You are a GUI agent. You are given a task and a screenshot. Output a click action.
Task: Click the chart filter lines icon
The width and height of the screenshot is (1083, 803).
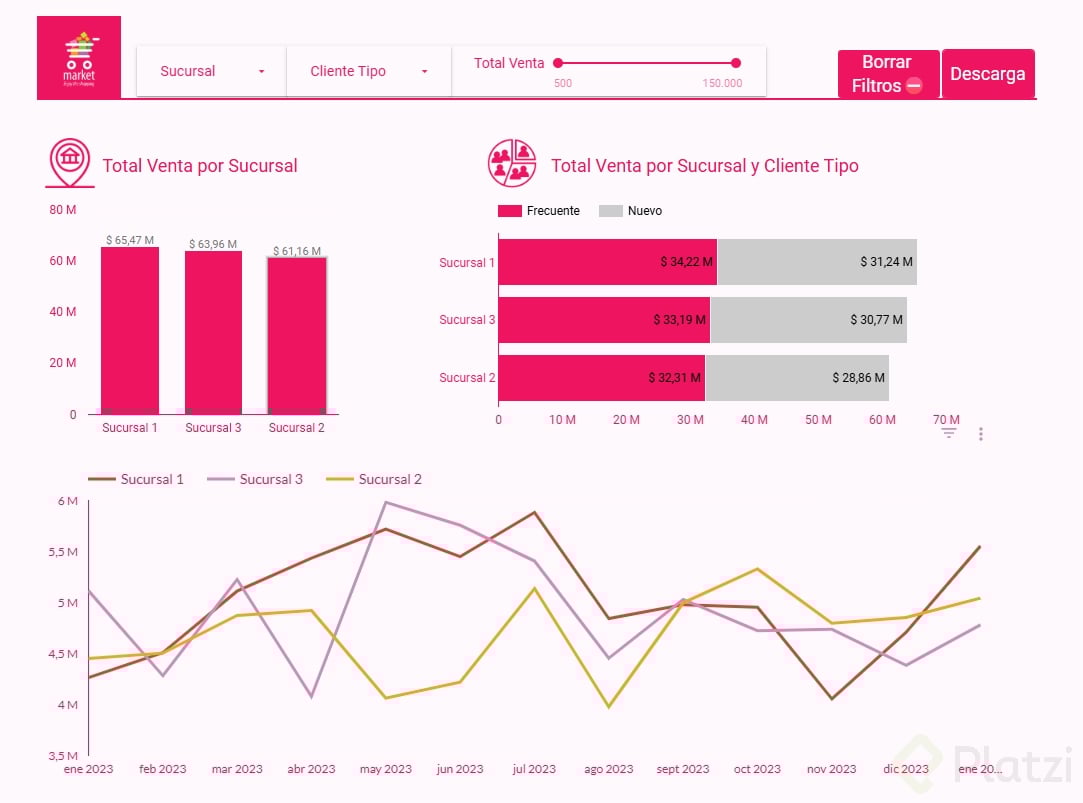[949, 434]
